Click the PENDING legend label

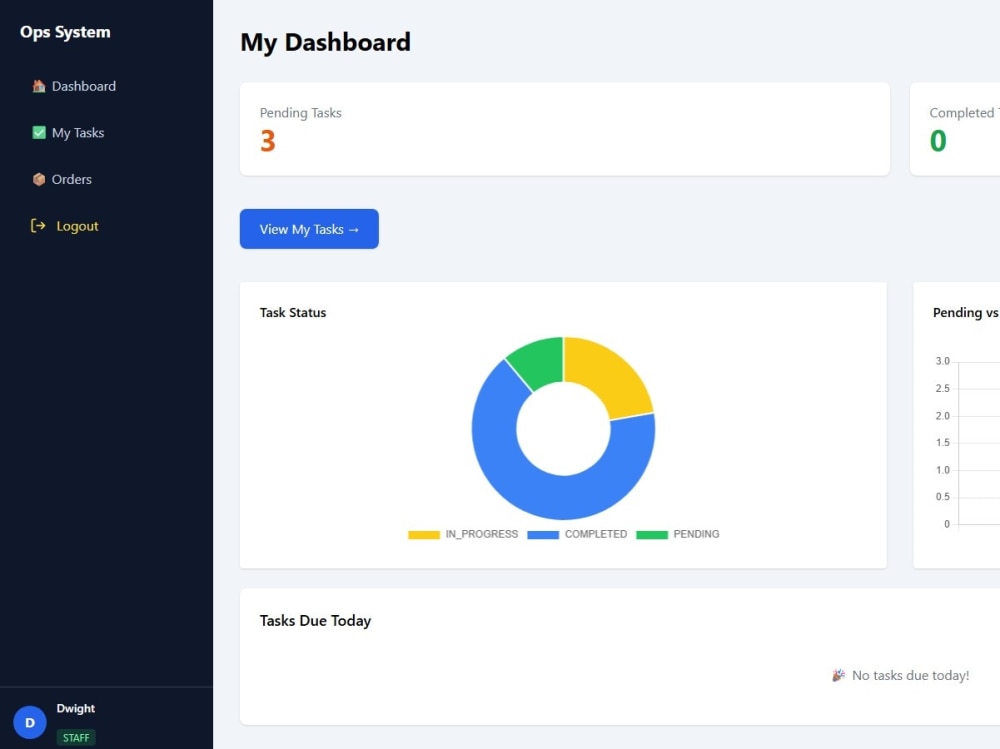pos(696,534)
